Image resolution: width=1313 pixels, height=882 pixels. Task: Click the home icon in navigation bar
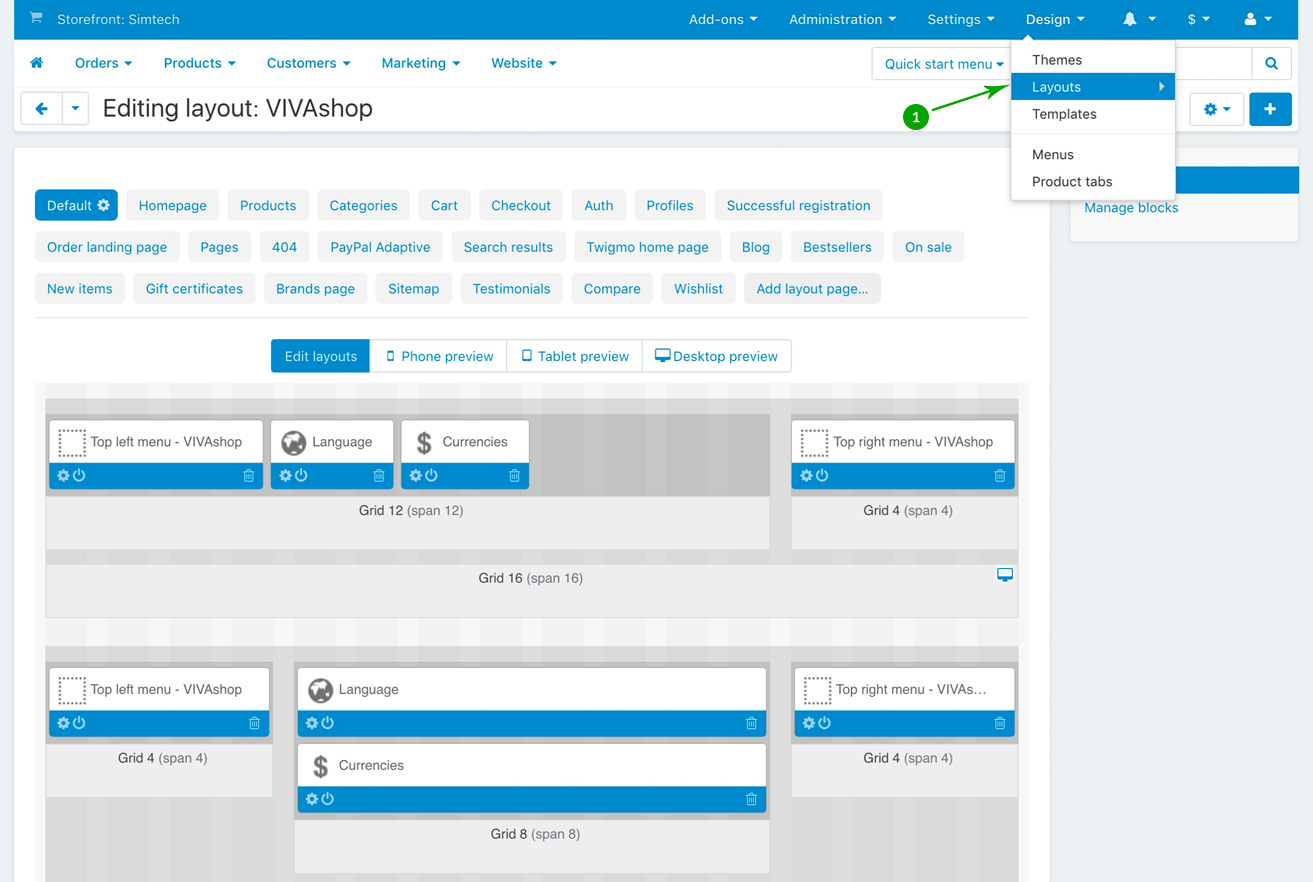[x=37, y=63]
